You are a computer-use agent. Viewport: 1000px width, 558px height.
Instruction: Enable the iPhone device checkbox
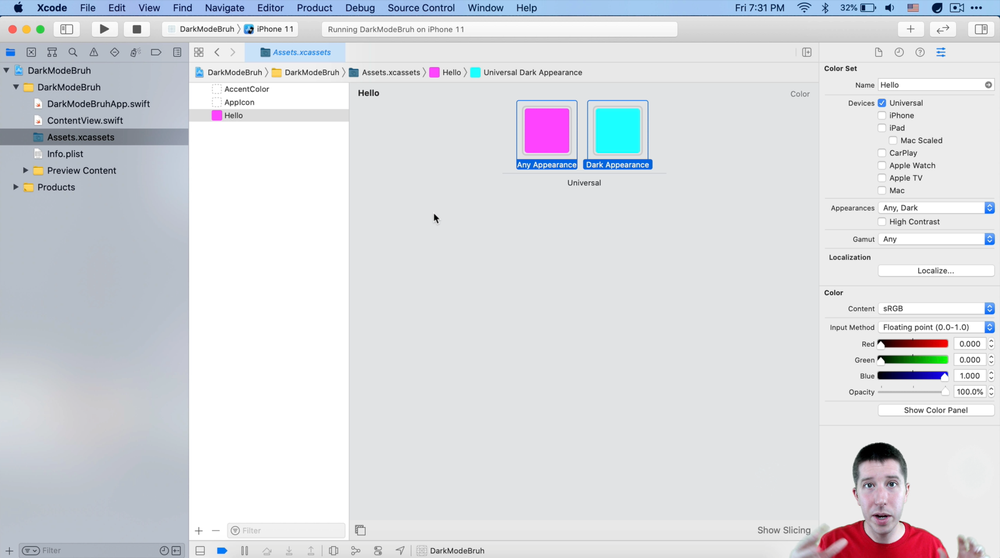point(882,115)
